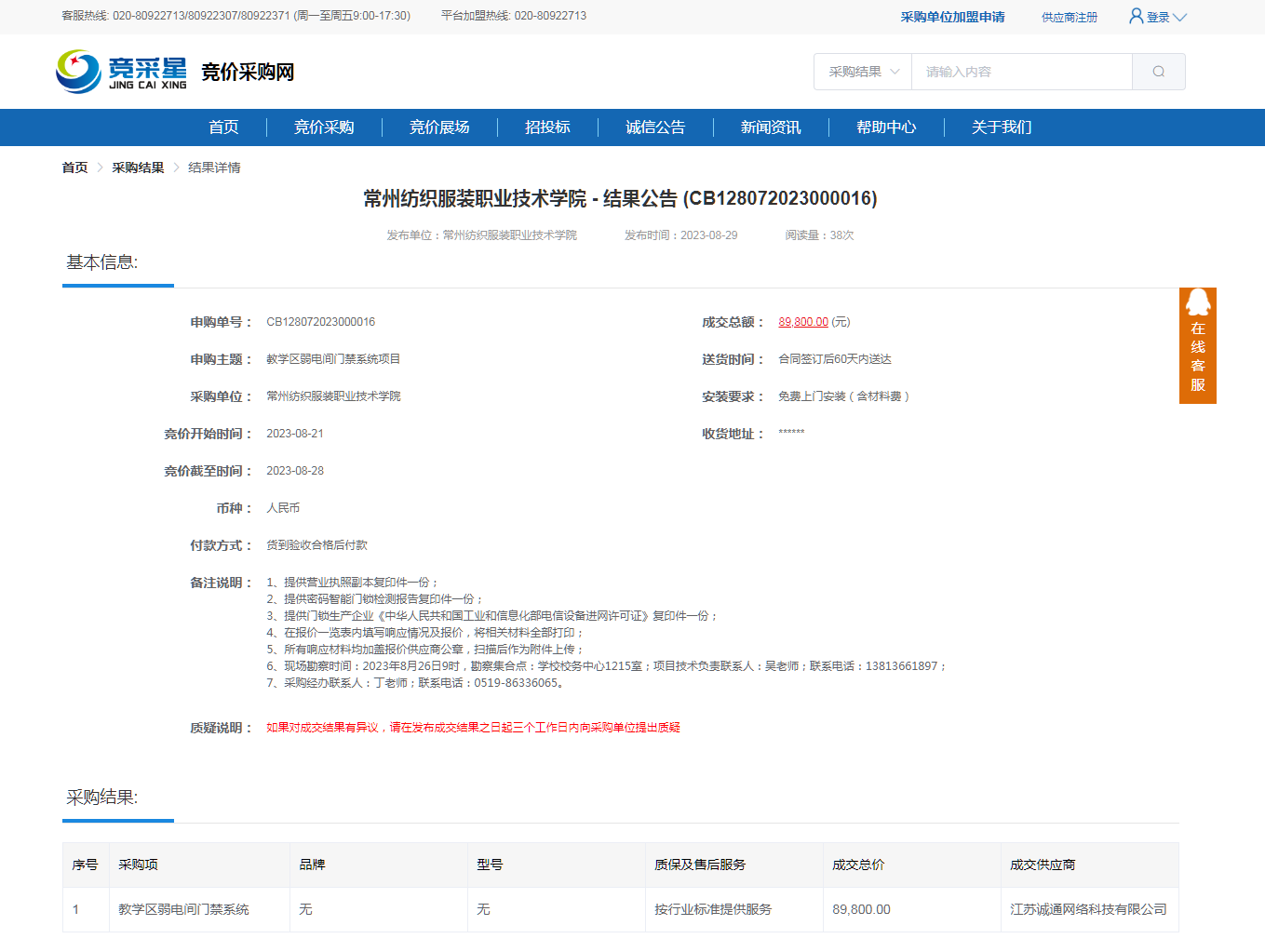
Task: Expand the 登录 dropdown arrow
Action: point(1180,17)
